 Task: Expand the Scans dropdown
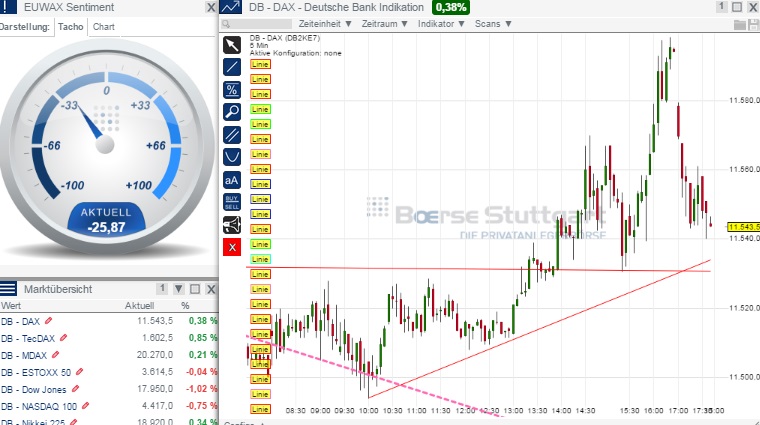(493, 24)
